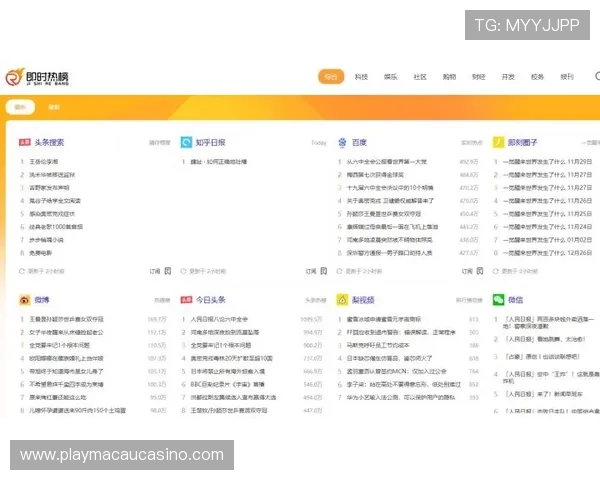Open 即刻圈子 entry dated 12月26日
This screenshot has width=600, height=480.
coord(547,253)
